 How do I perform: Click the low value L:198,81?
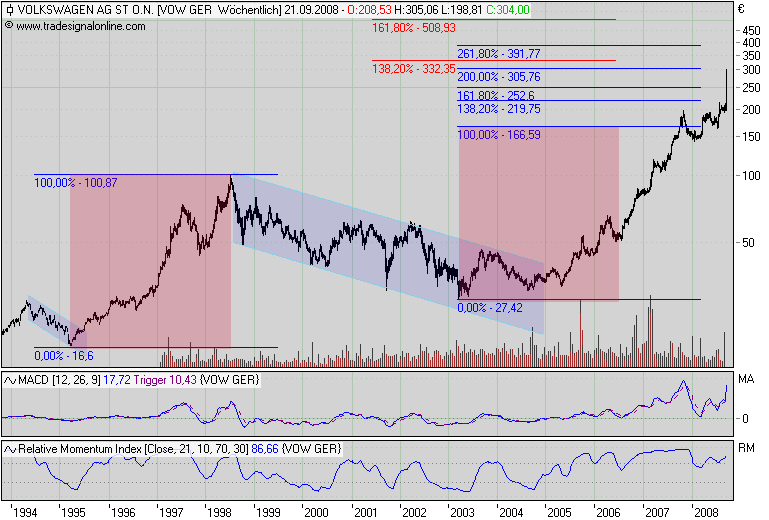coord(461,10)
